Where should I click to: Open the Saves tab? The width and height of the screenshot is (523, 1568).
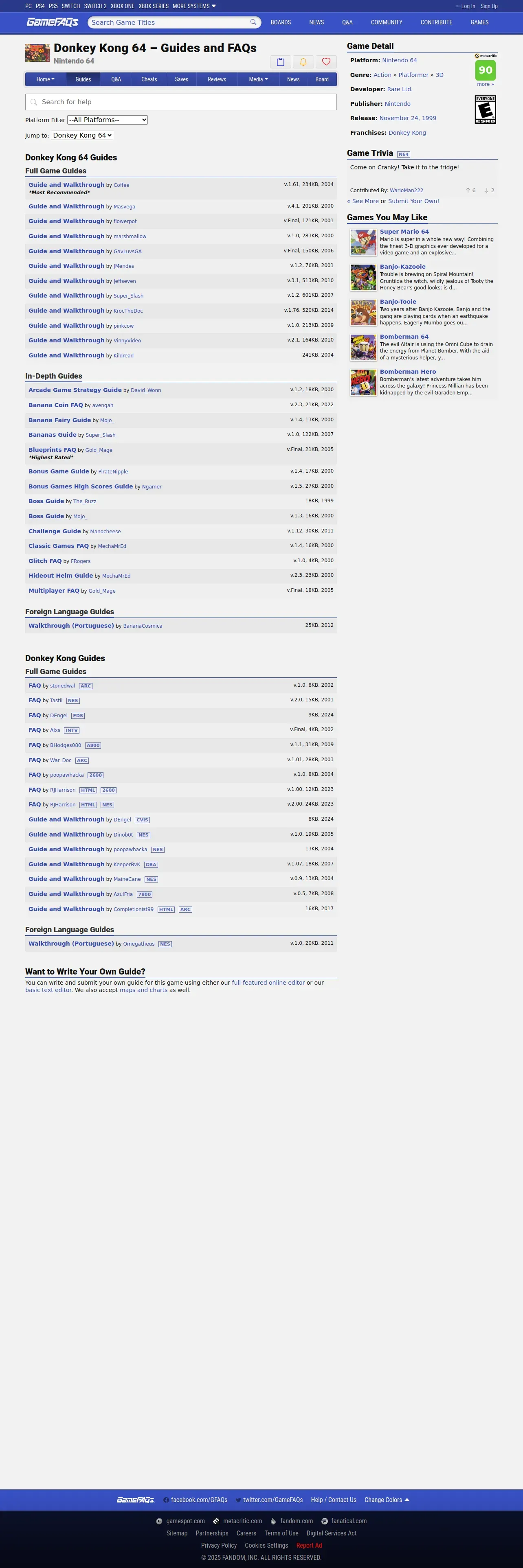(x=181, y=79)
